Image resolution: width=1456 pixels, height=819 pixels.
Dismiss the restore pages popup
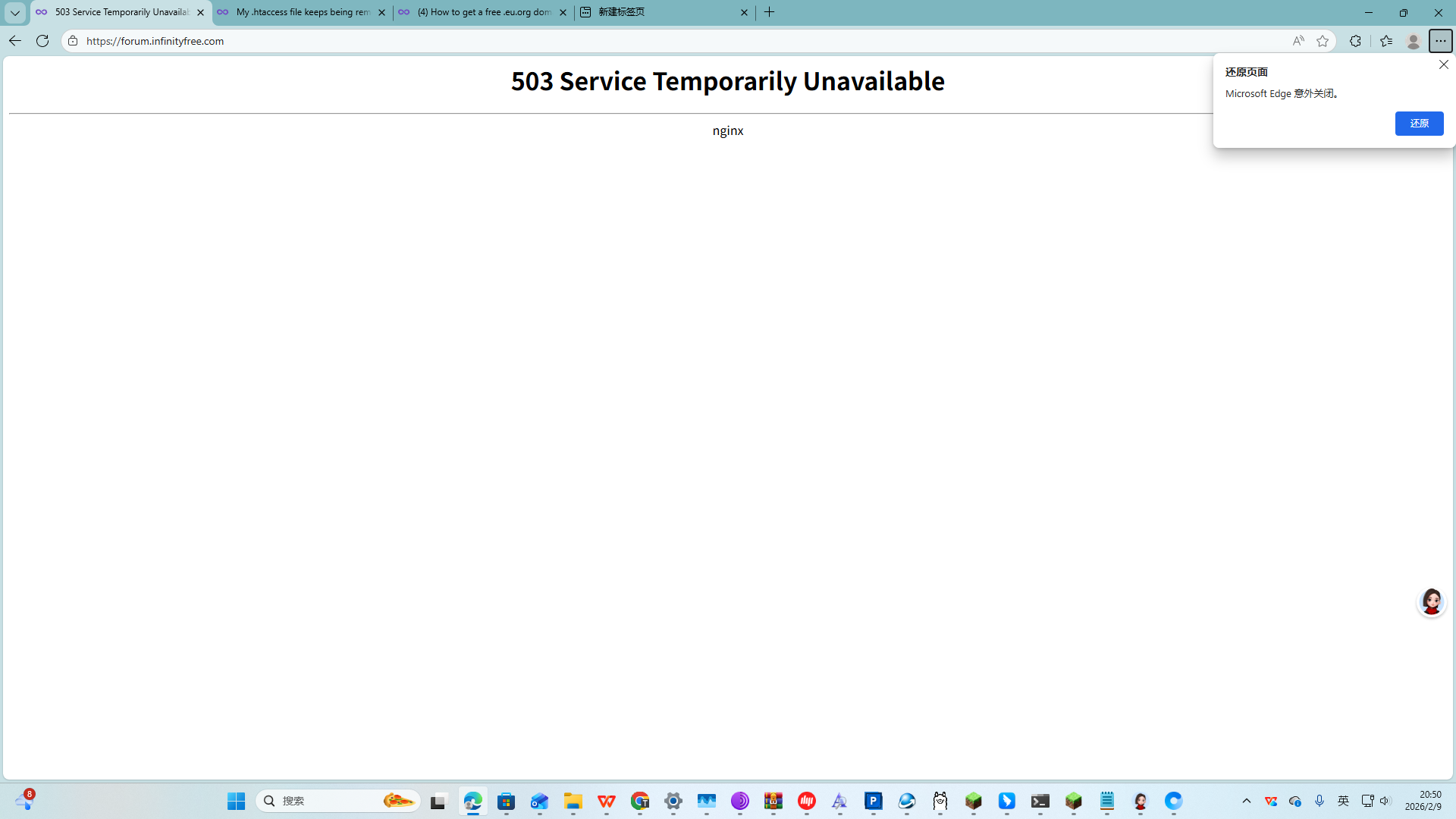pyautogui.click(x=1443, y=65)
